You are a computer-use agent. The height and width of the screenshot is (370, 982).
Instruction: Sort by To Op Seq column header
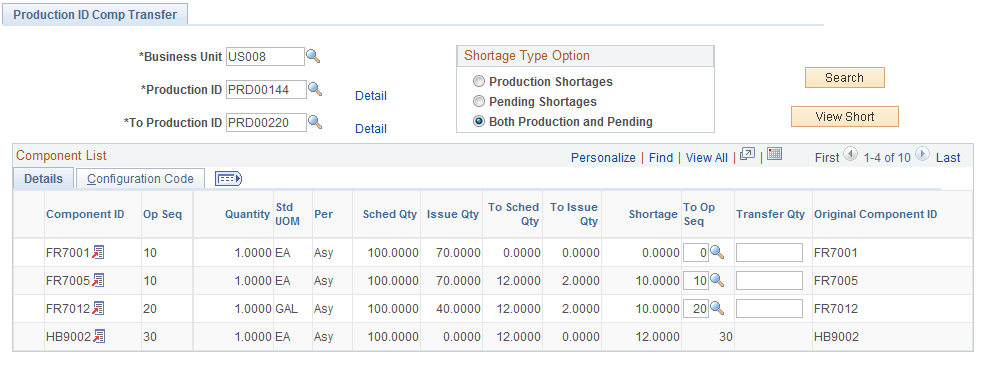699,214
